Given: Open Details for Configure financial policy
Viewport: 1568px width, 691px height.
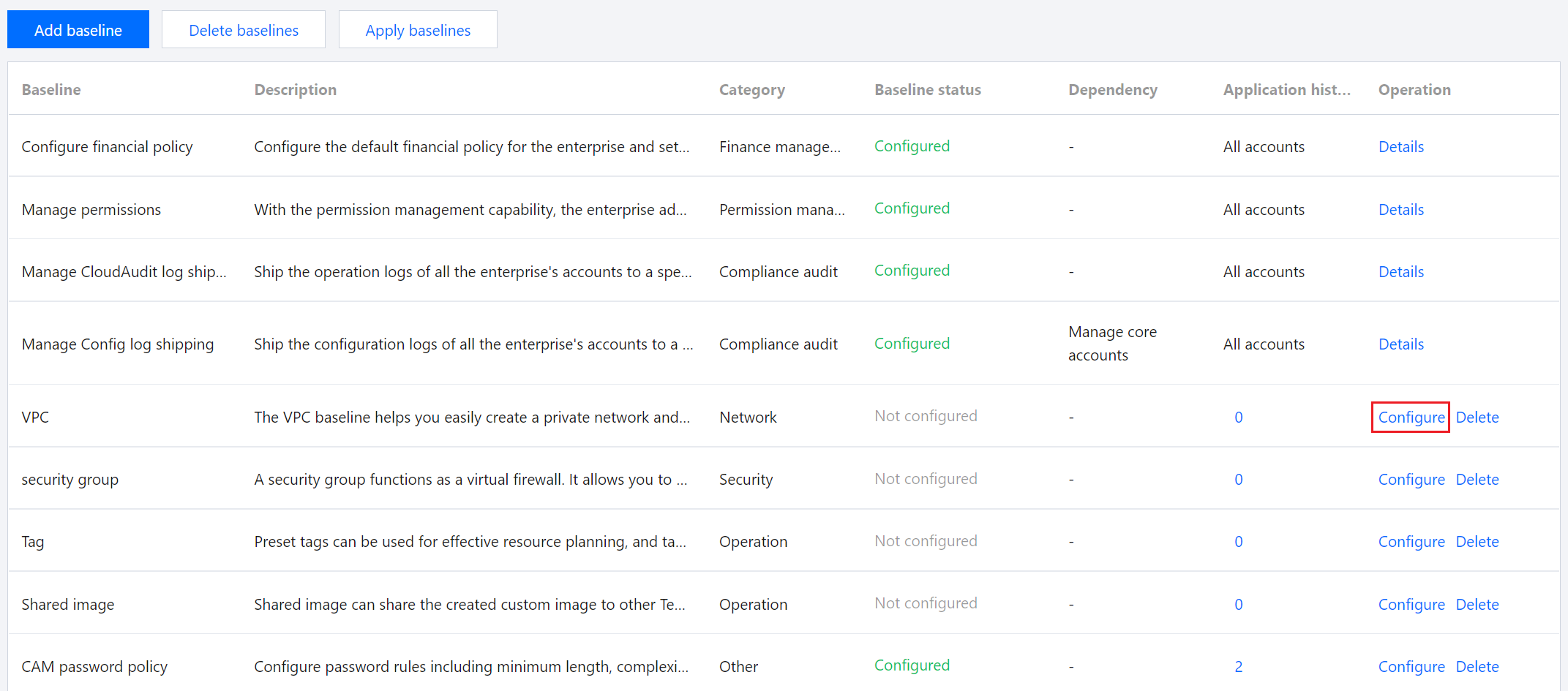Looking at the screenshot, I should coord(1400,147).
